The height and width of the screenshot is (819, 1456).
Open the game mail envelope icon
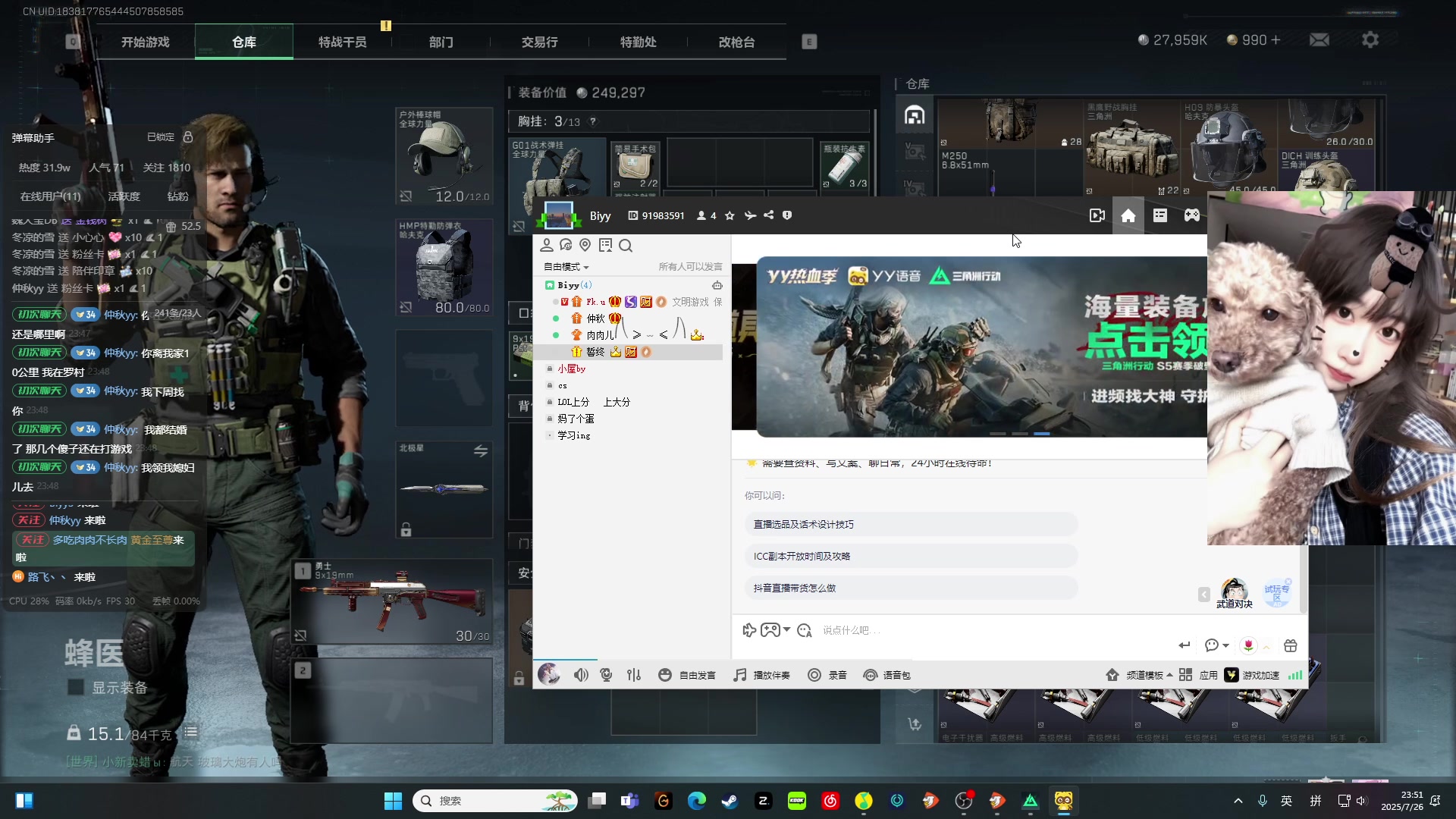point(1319,39)
